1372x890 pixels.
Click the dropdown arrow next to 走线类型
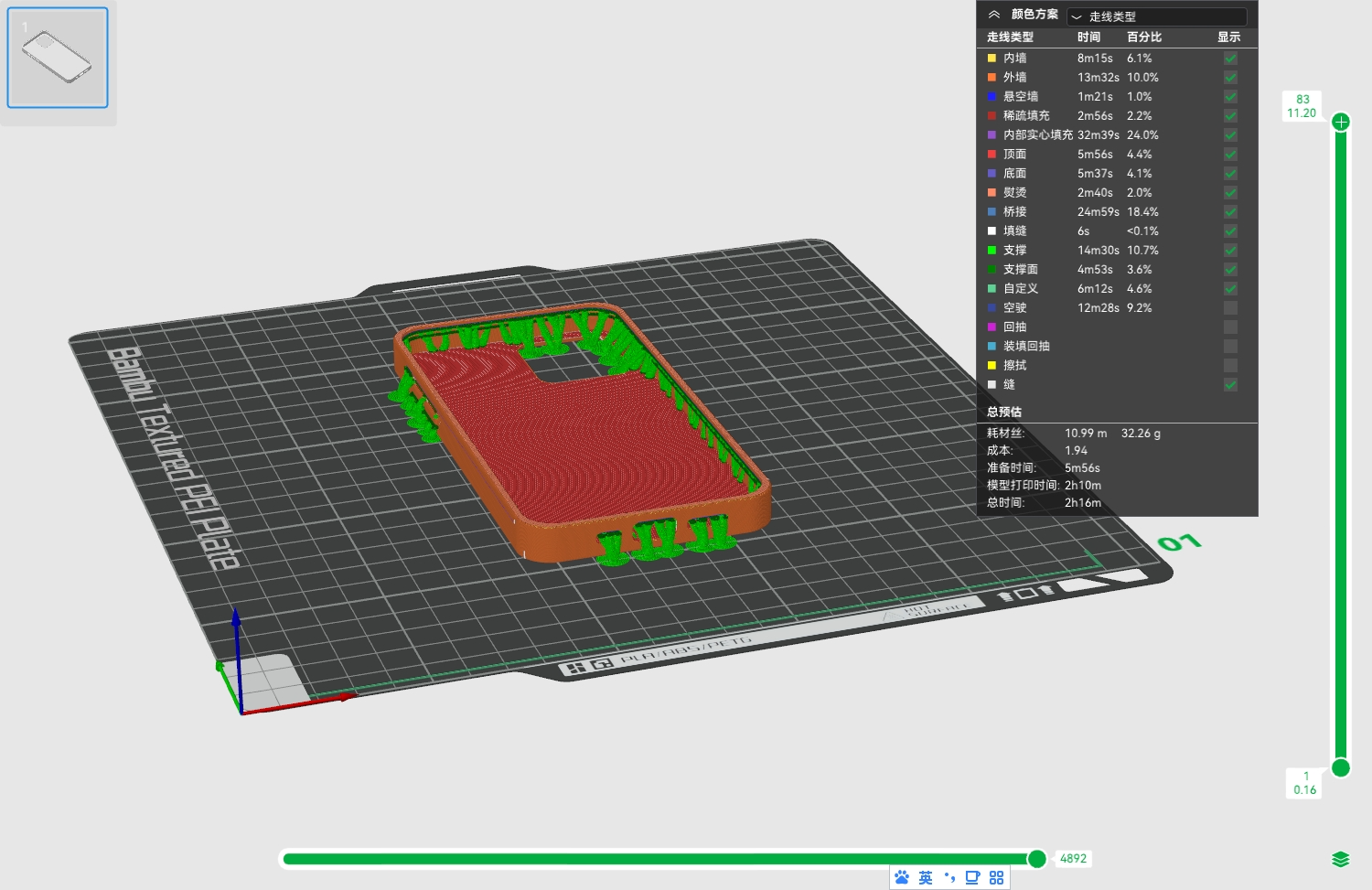1077,16
